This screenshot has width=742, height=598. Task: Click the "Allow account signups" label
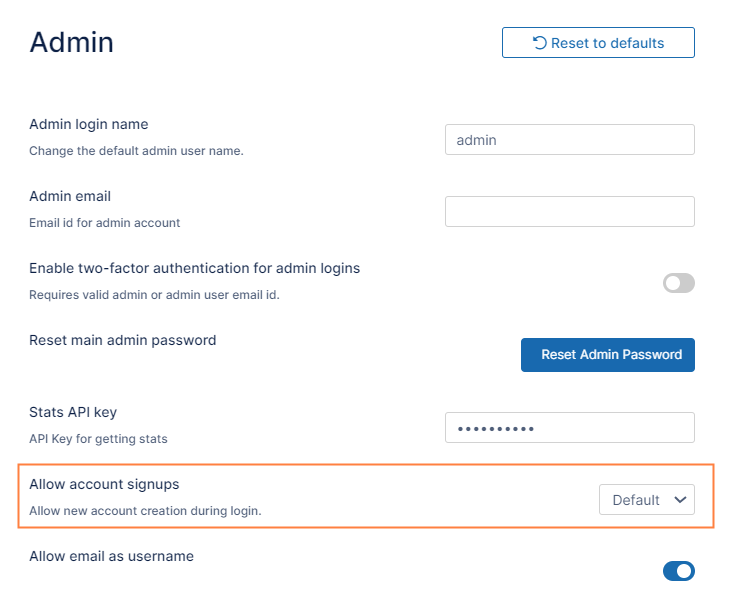[104, 485]
